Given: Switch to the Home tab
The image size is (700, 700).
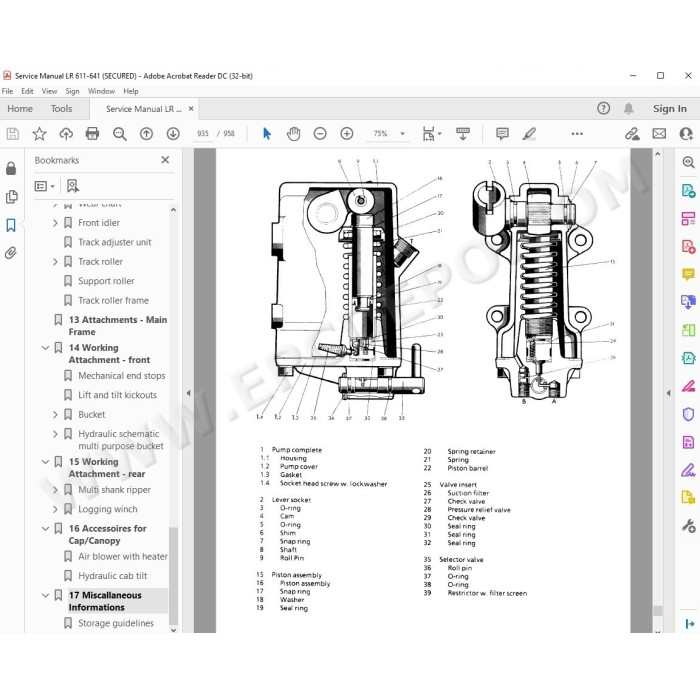Looking at the screenshot, I should (20, 108).
